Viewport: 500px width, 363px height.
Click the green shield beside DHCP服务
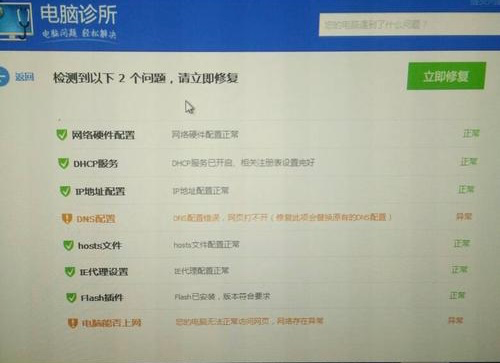click(63, 163)
